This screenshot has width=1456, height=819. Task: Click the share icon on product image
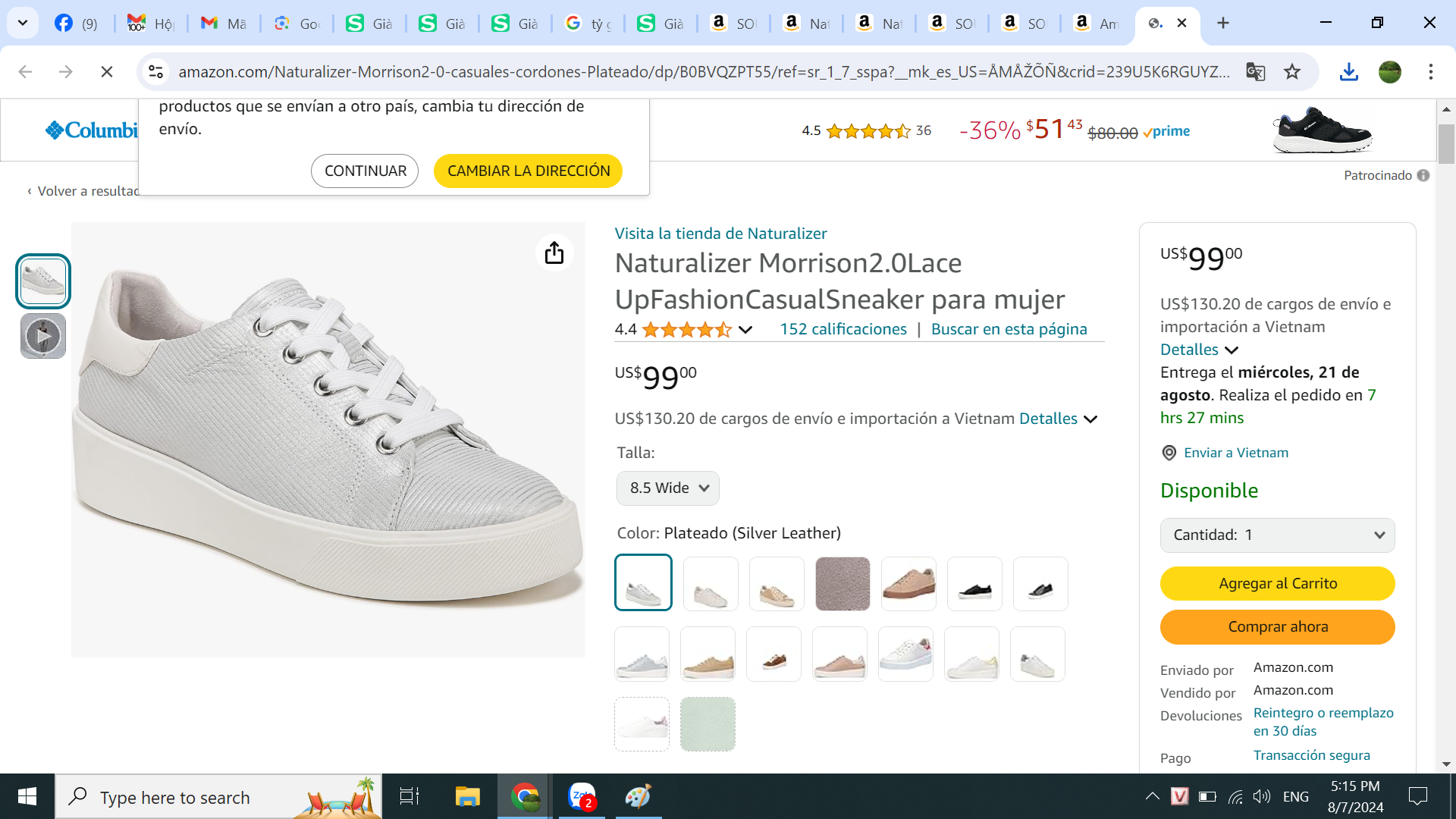click(x=554, y=253)
